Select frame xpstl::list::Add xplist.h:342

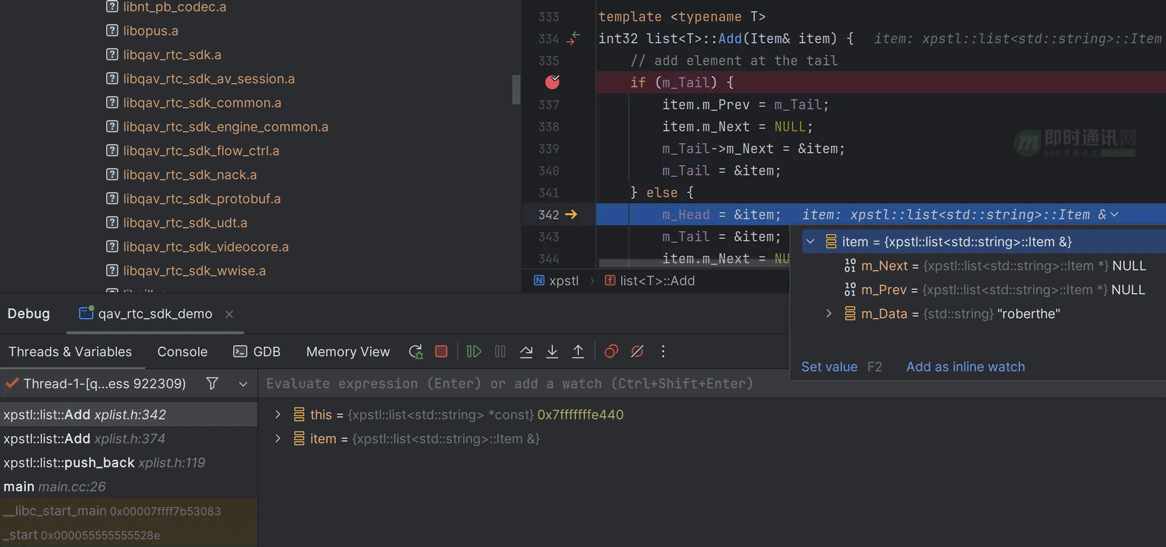(x=129, y=415)
